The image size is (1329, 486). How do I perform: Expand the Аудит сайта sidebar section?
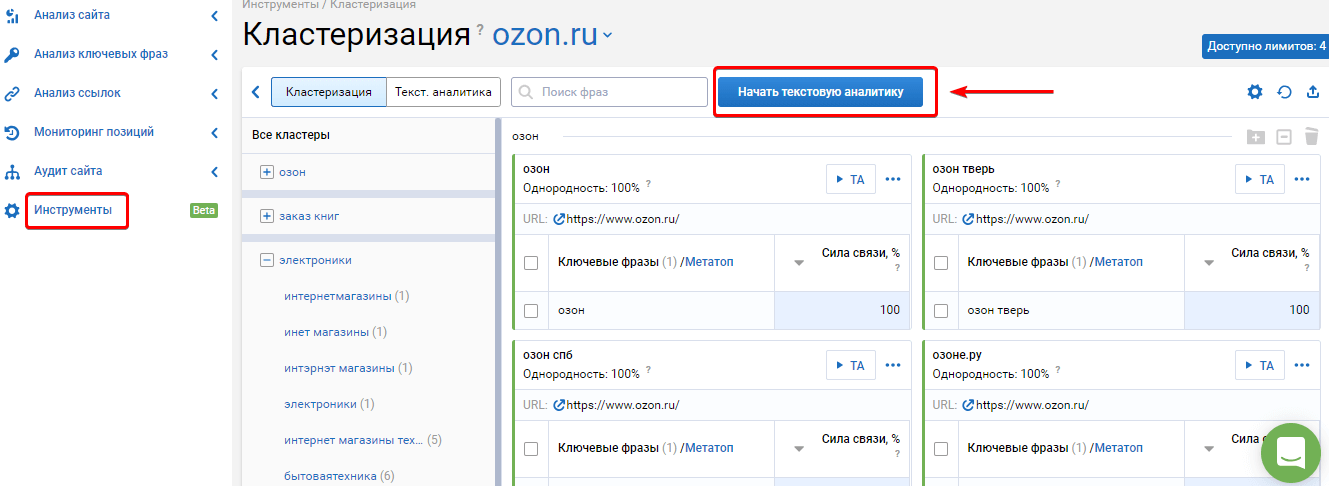click(214, 171)
